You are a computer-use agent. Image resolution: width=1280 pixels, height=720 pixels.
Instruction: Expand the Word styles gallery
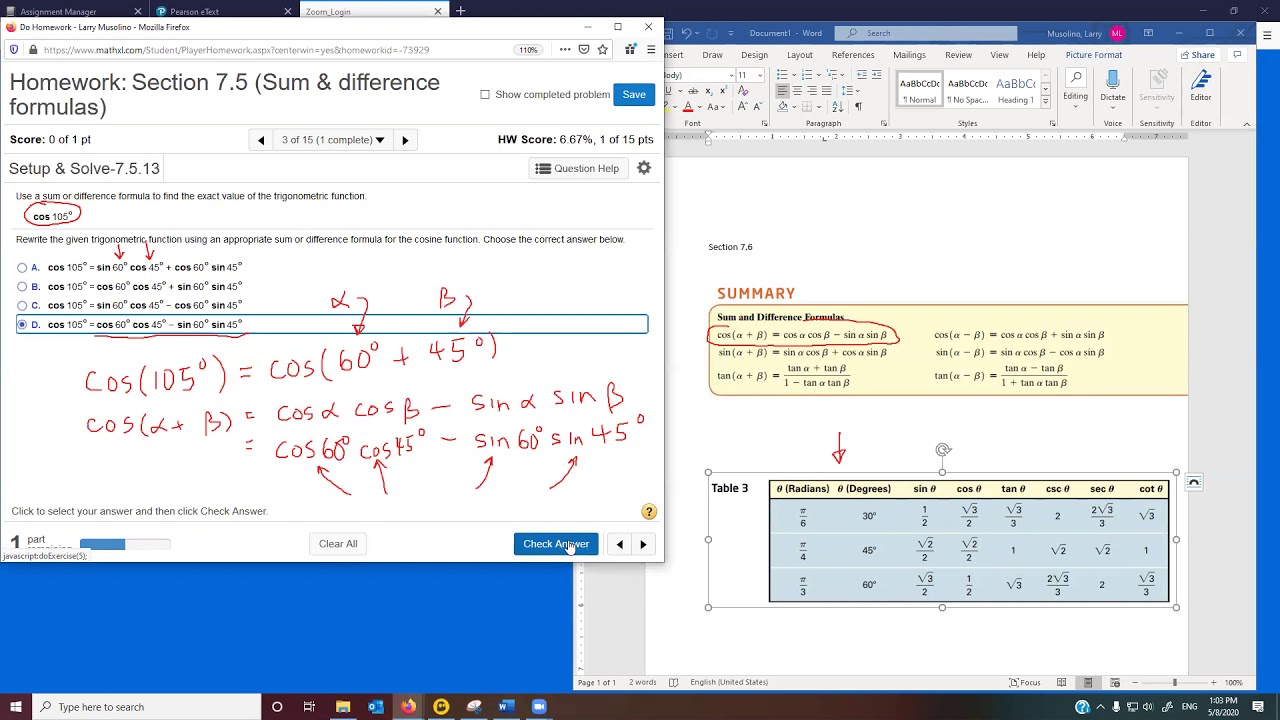1045,101
